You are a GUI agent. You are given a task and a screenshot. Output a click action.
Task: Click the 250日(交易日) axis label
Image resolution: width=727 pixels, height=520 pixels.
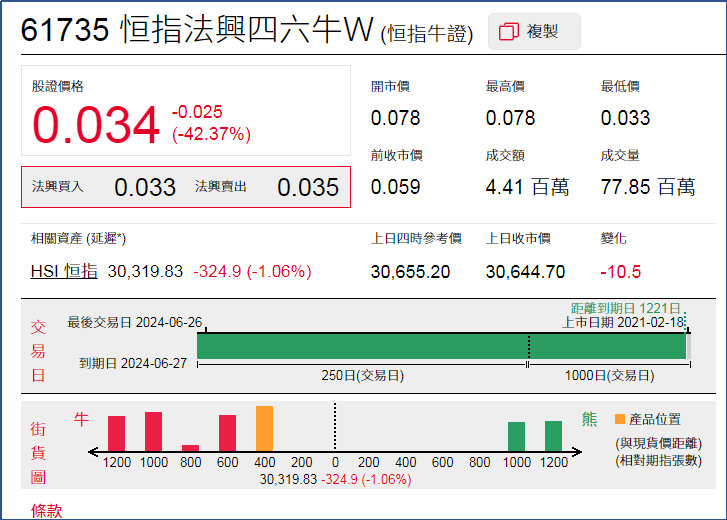tap(363, 375)
